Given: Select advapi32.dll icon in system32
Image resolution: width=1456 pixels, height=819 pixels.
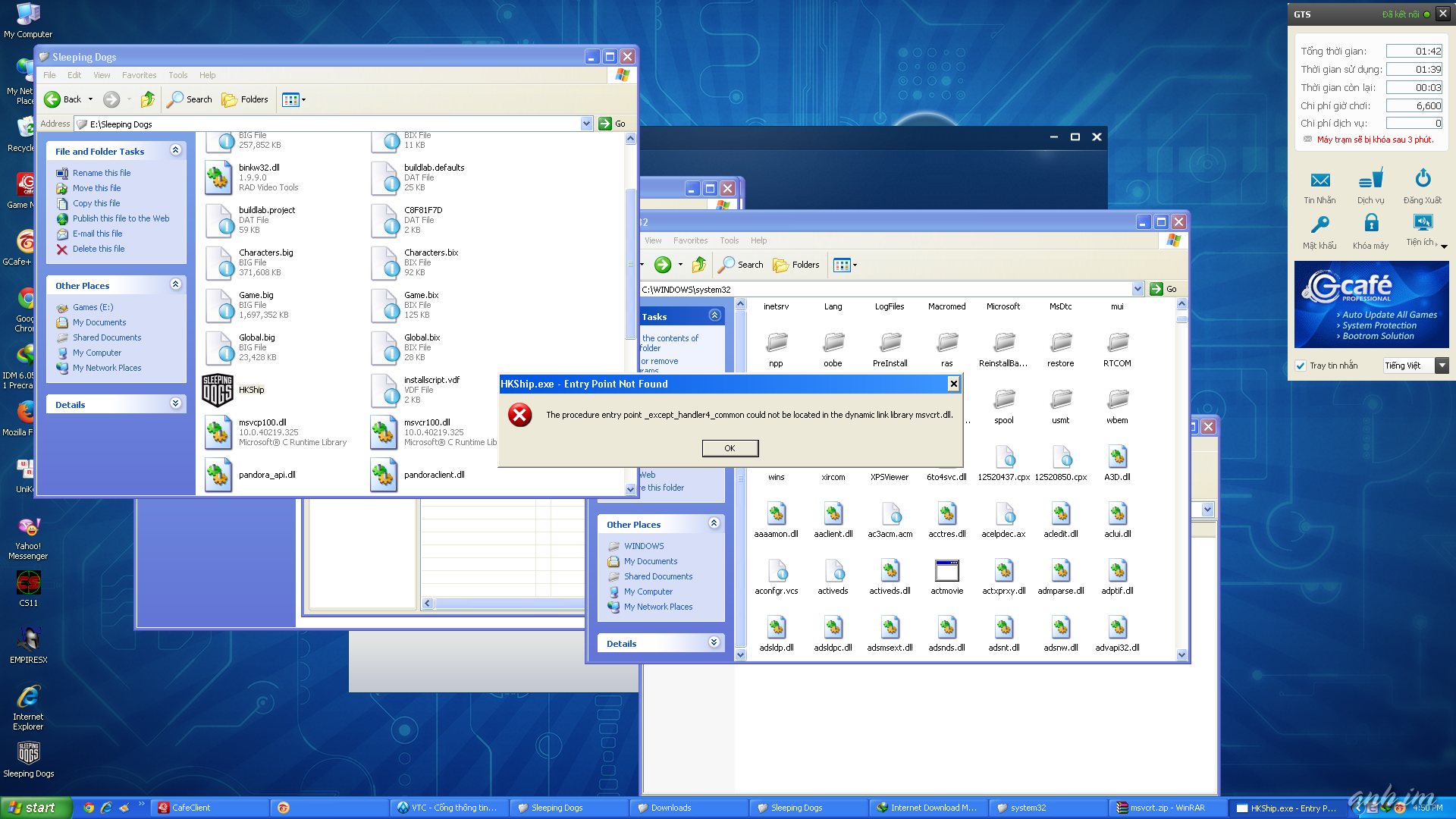Looking at the screenshot, I should pos(1117,627).
